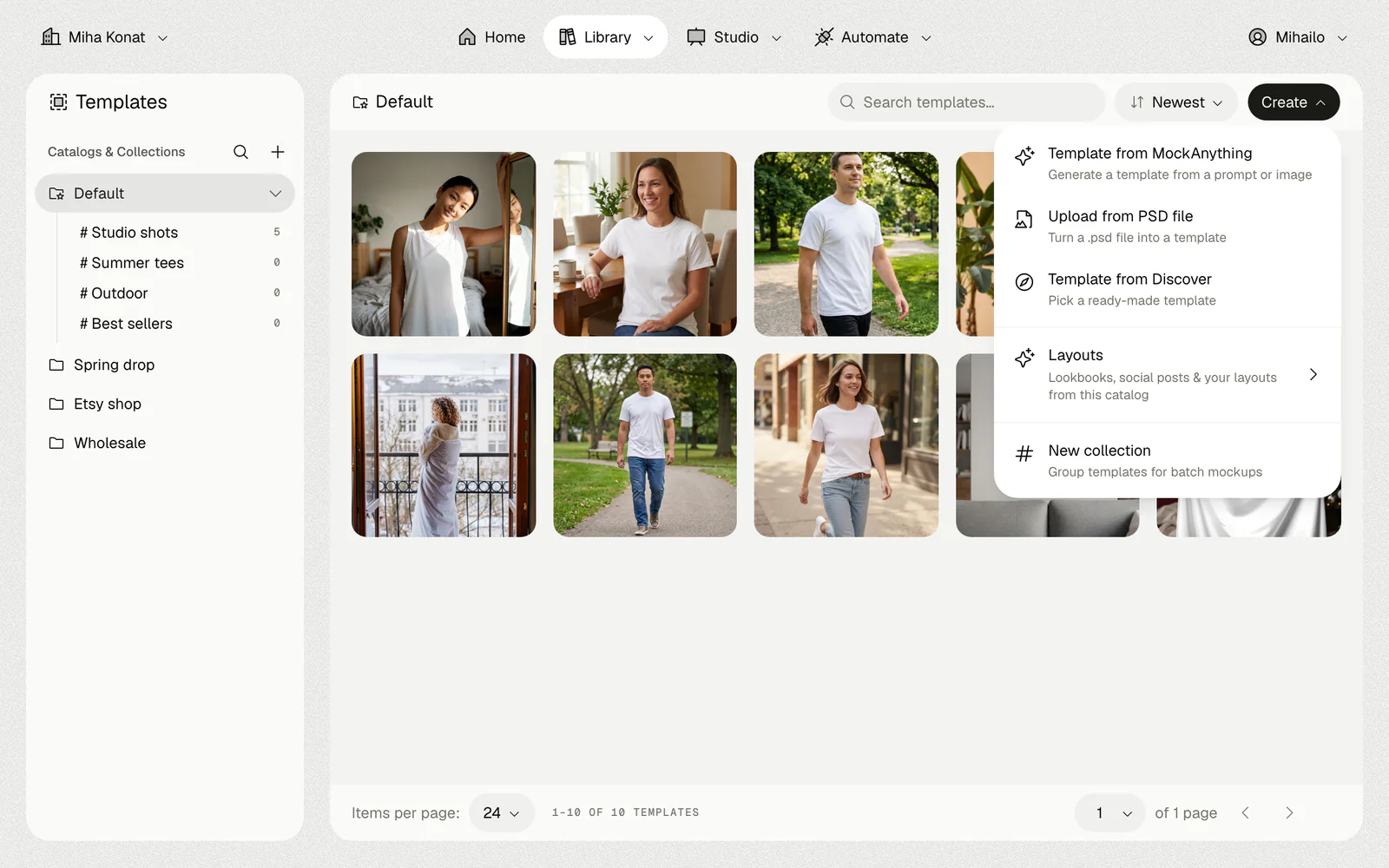Expand the Automate menu chevron
The height and width of the screenshot is (868, 1389).
click(926, 38)
